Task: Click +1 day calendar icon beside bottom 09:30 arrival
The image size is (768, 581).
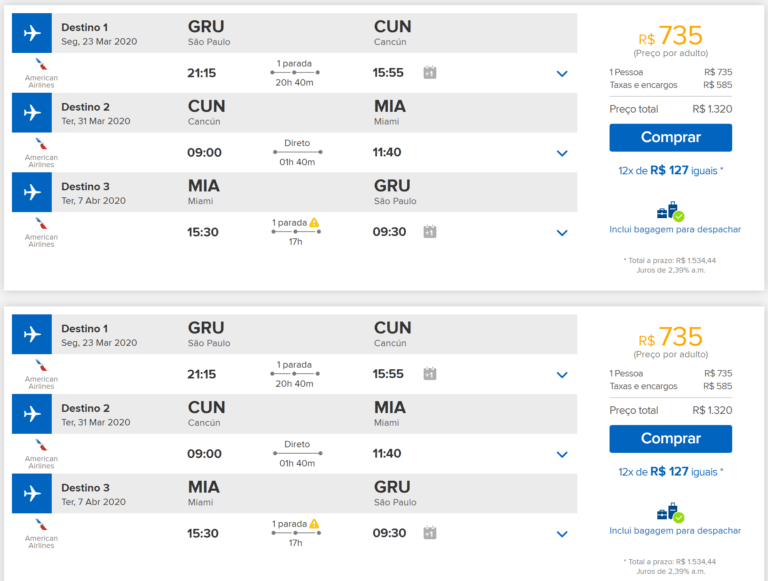Action: pyautogui.click(x=430, y=533)
